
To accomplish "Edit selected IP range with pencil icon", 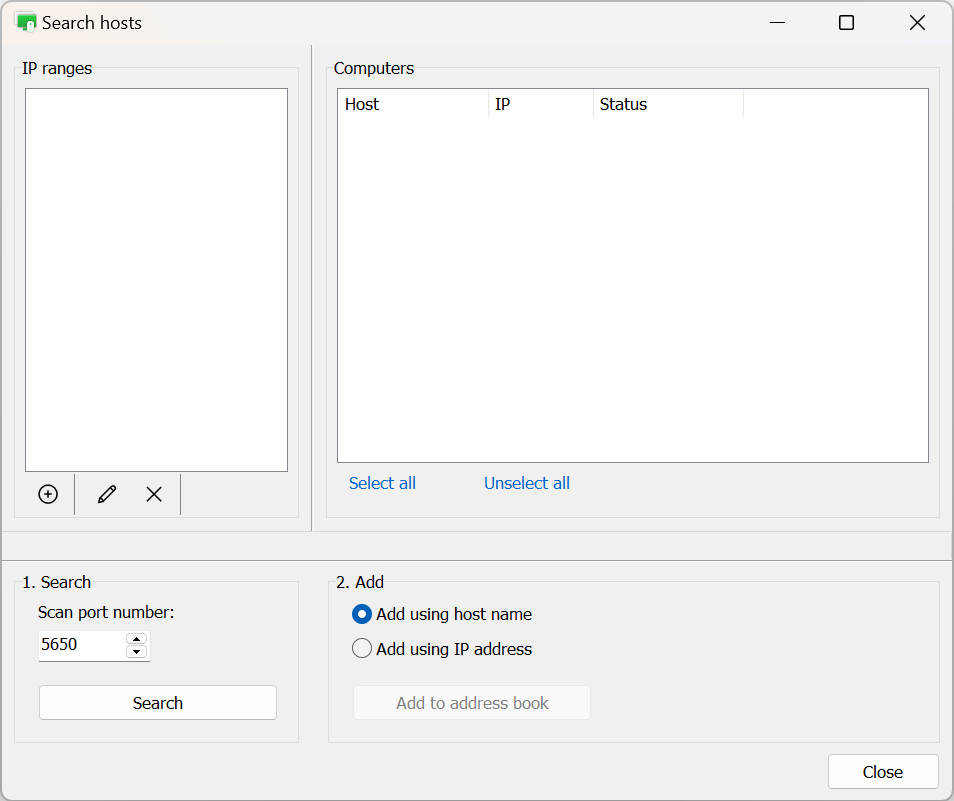I will click(107, 494).
